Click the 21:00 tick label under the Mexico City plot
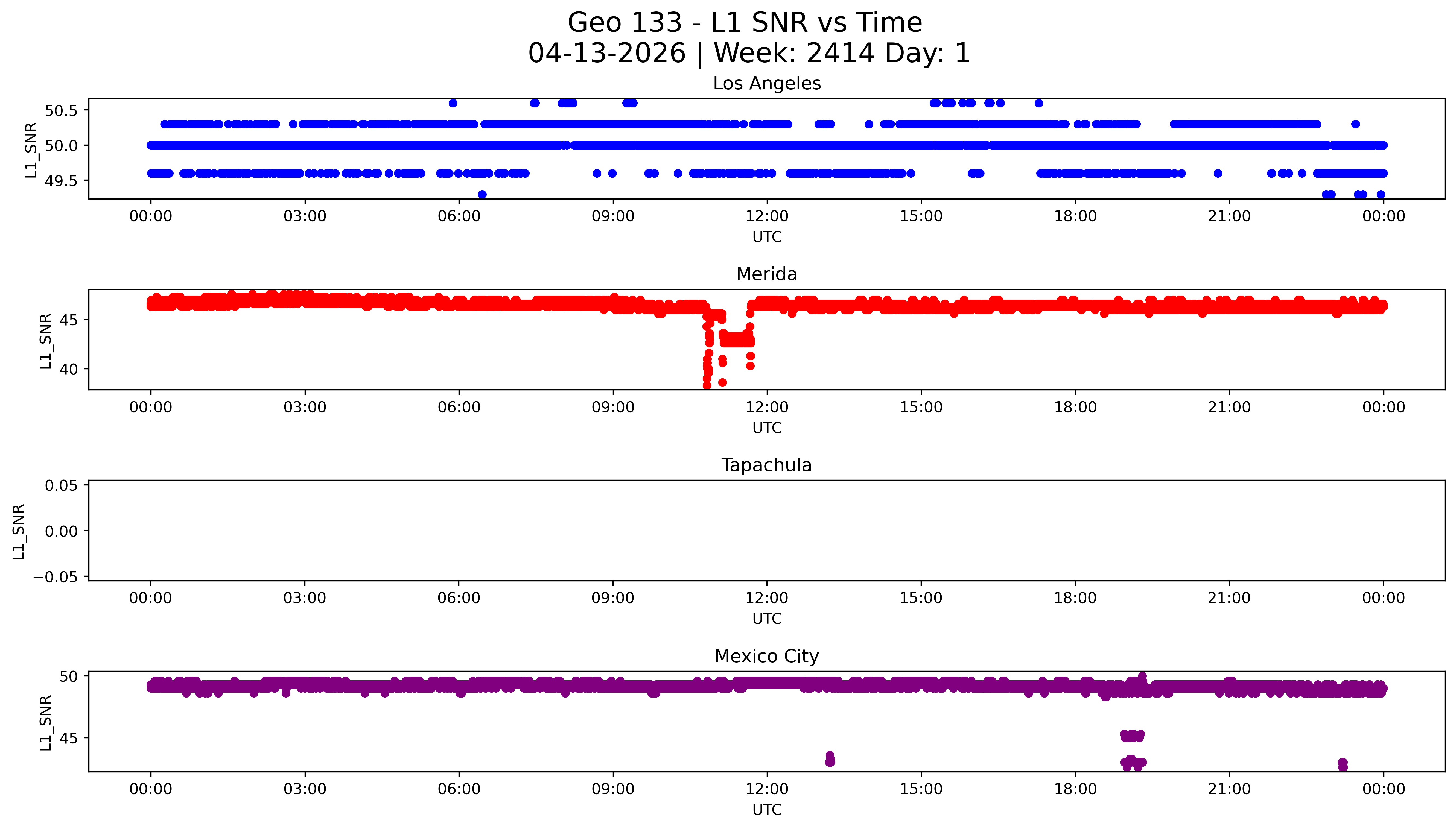 coord(1229,789)
